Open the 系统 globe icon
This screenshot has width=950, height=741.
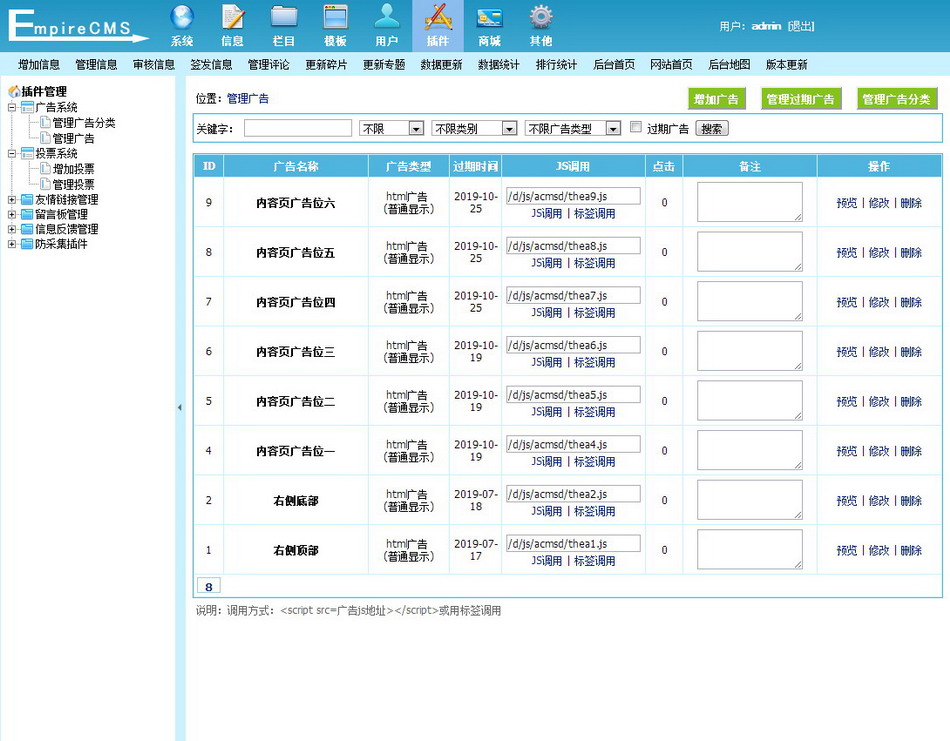pyautogui.click(x=182, y=18)
